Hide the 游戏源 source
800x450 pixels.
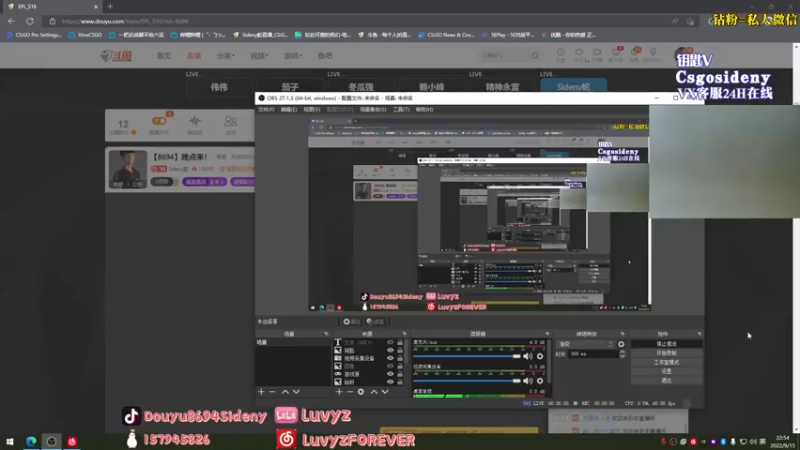point(390,374)
